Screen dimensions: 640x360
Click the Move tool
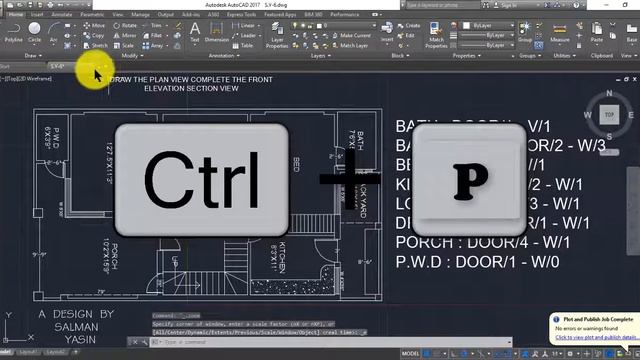tap(94, 25)
